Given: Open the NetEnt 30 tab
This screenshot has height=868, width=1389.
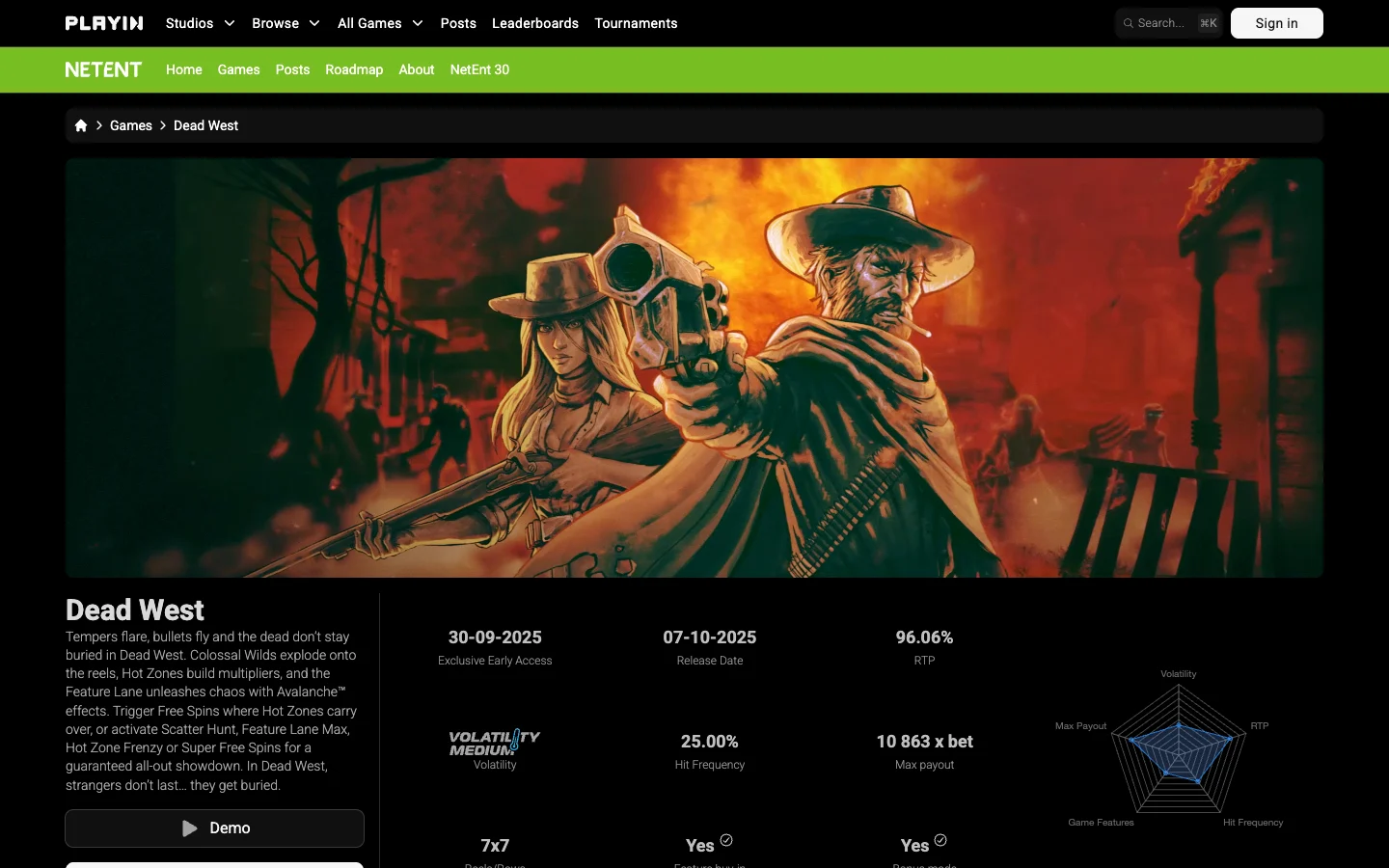Looking at the screenshot, I should pyautogui.click(x=479, y=69).
